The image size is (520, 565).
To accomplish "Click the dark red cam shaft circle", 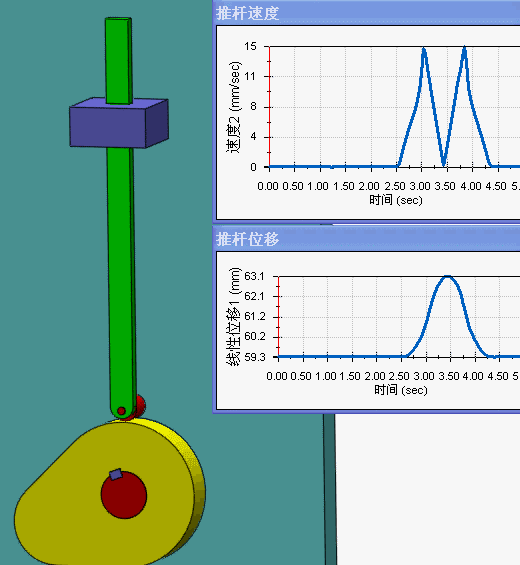I will [124, 495].
